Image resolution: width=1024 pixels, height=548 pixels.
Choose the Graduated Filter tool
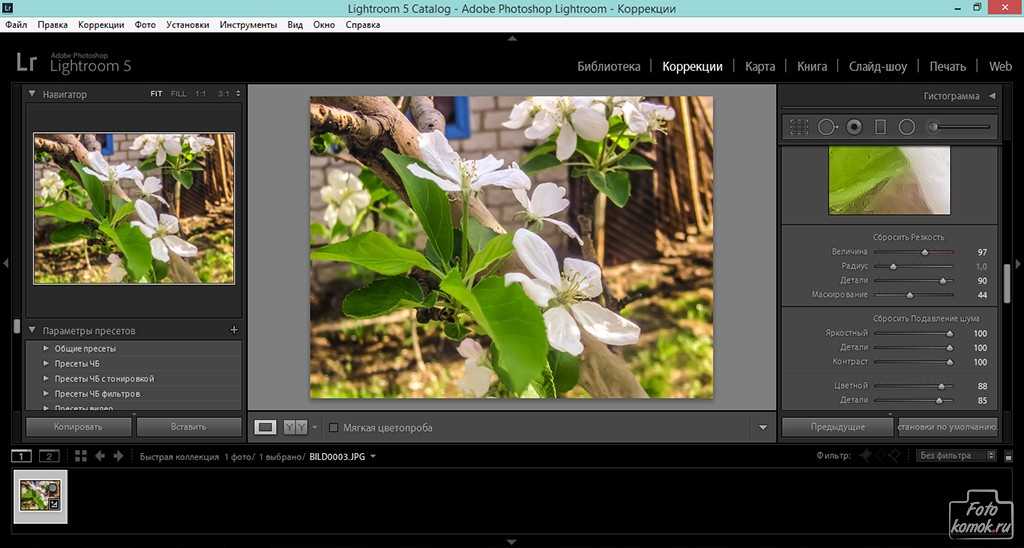pos(880,127)
